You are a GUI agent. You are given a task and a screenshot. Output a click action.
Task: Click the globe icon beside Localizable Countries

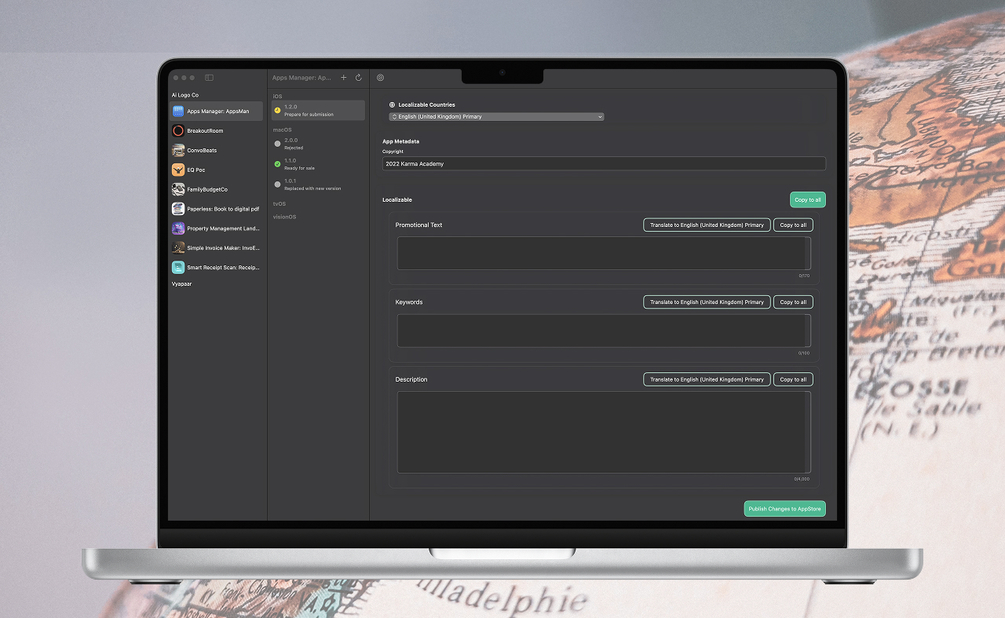pyautogui.click(x=392, y=104)
